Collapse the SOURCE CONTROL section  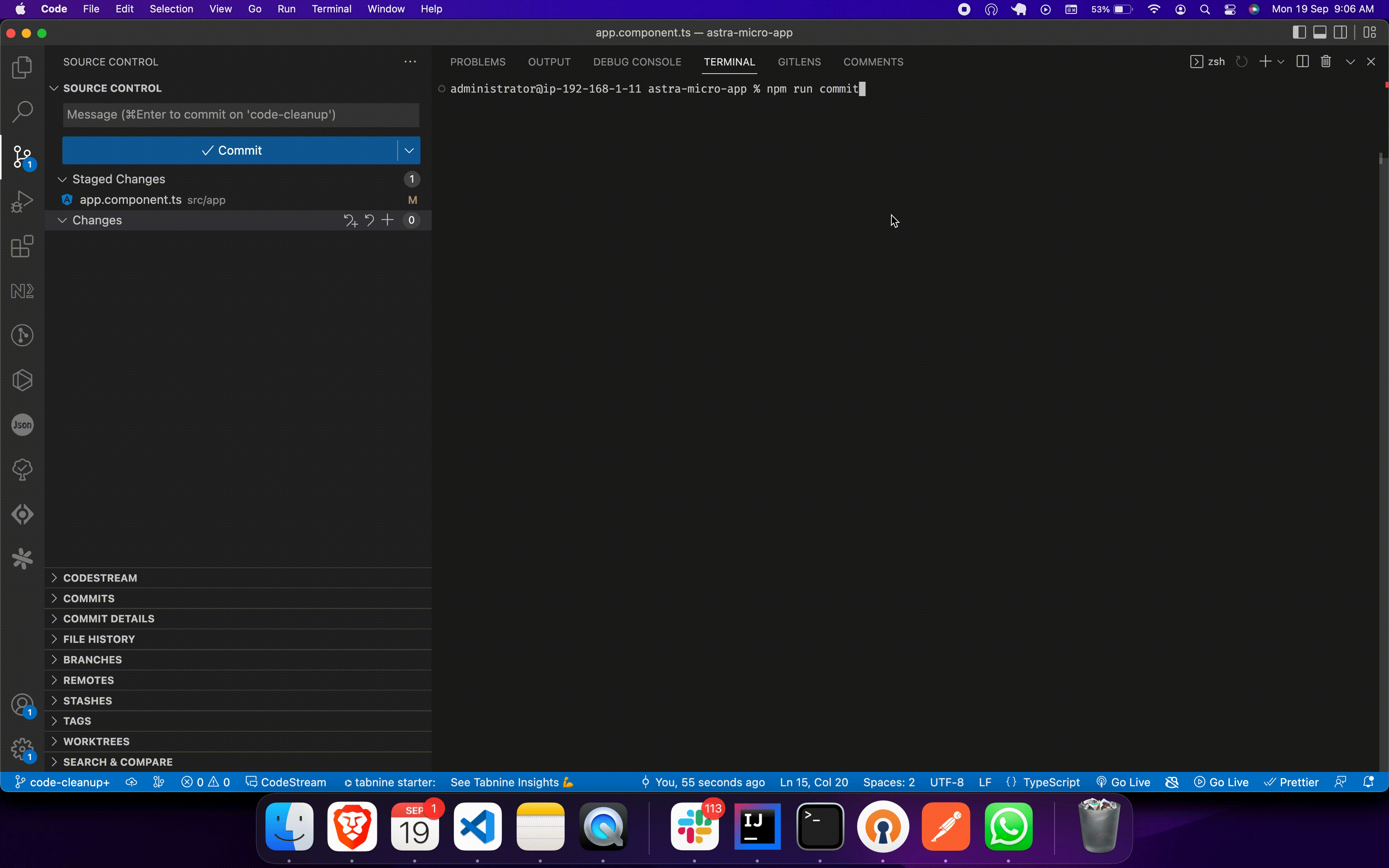tap(54, 88)
